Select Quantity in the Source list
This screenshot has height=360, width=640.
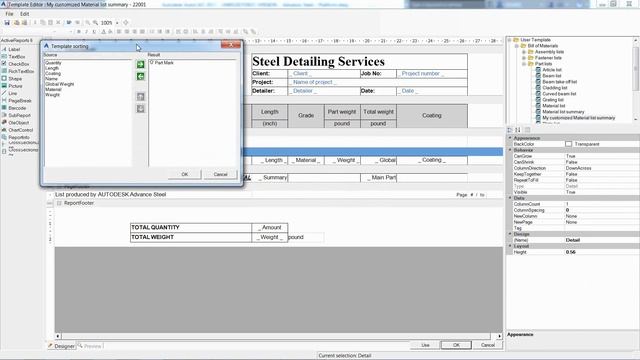(53, 63)
